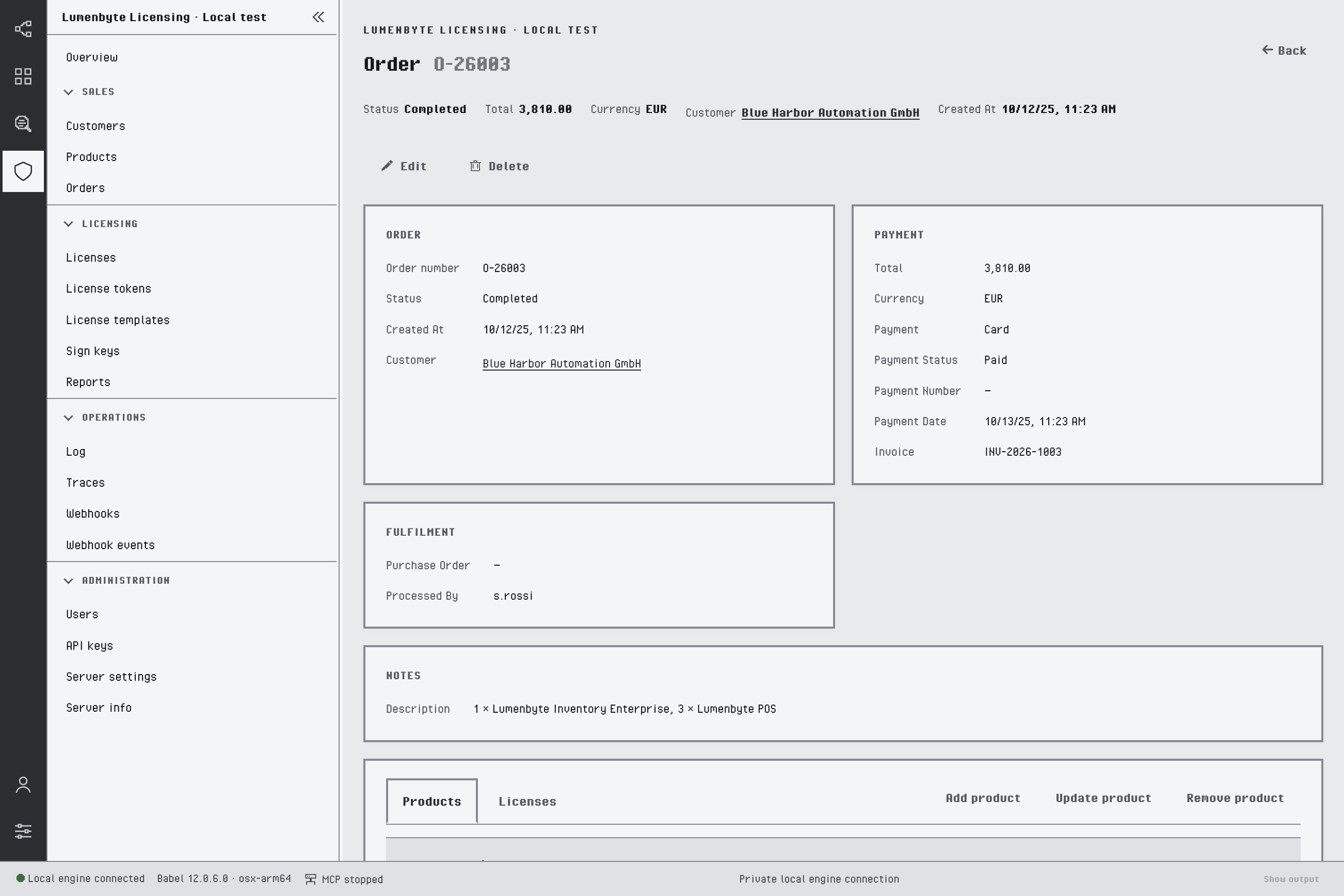Click Babel 12.0.6.0 version in status bar
This screenshot has height=896, width=1344.
coord(224,879)
